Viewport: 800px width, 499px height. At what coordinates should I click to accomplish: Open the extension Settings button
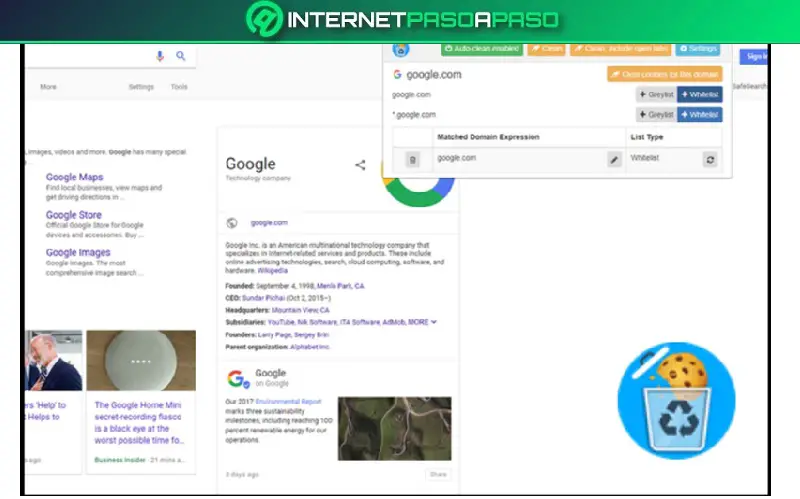tap(698, 49)
